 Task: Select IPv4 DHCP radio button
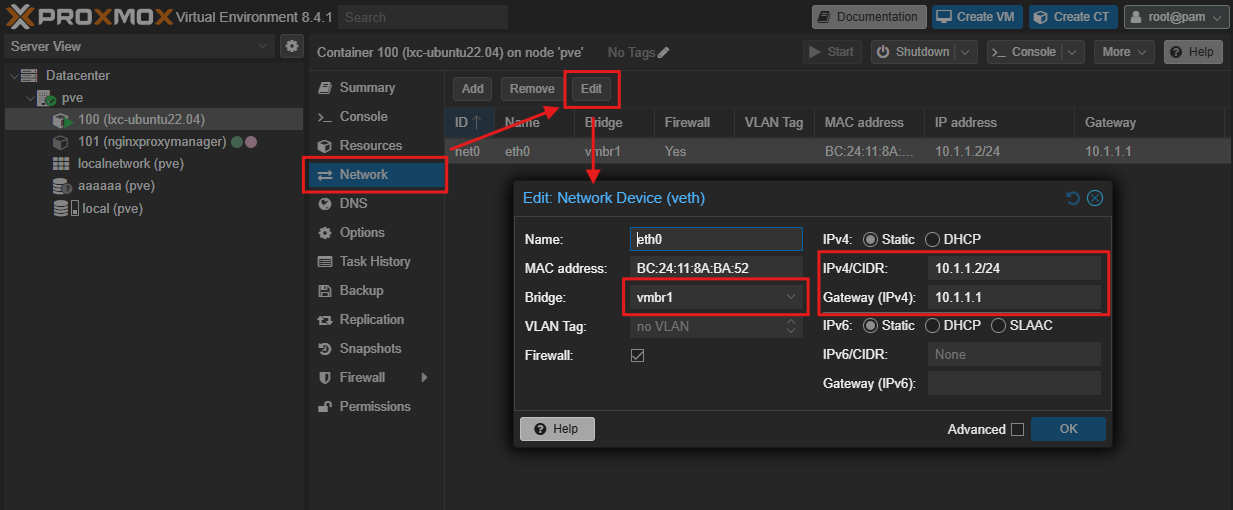(932, 240)
